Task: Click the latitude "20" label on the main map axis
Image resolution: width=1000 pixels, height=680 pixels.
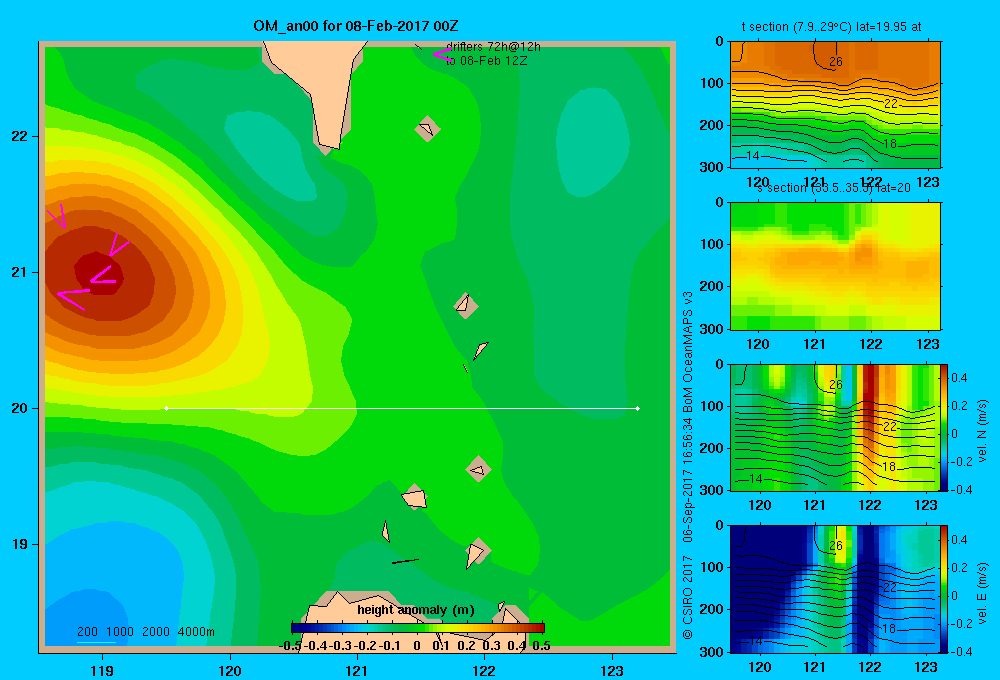Action: pyautogui.click(x=20, y=408)
